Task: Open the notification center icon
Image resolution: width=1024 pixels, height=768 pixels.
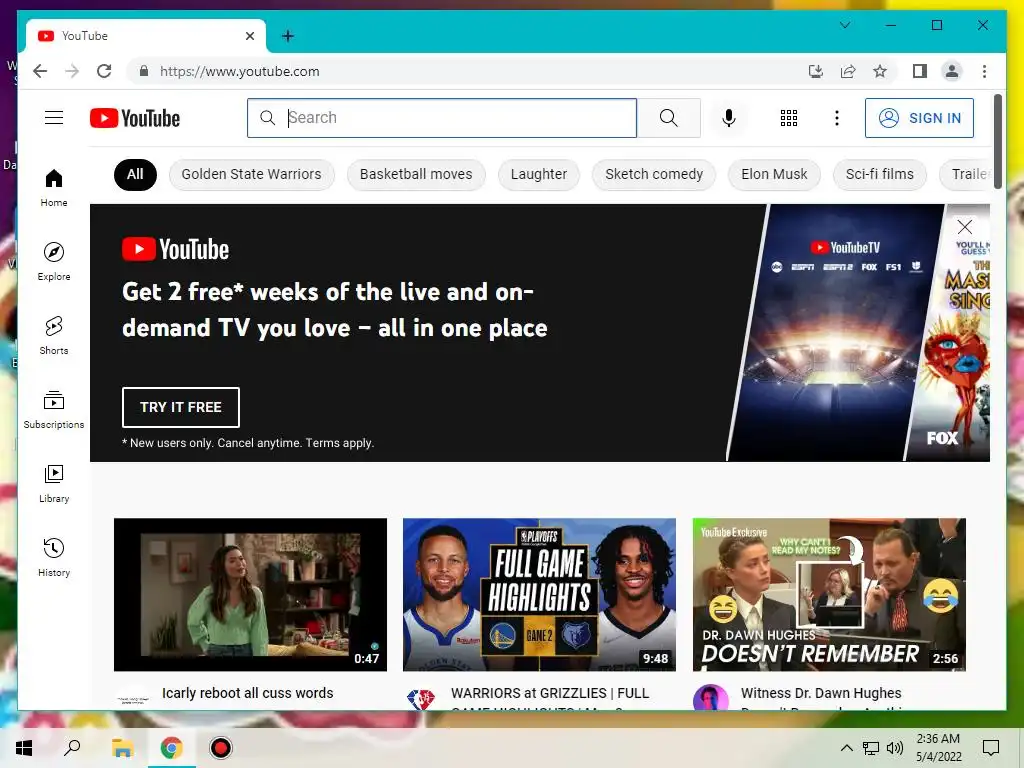Action: pos(991,748)
